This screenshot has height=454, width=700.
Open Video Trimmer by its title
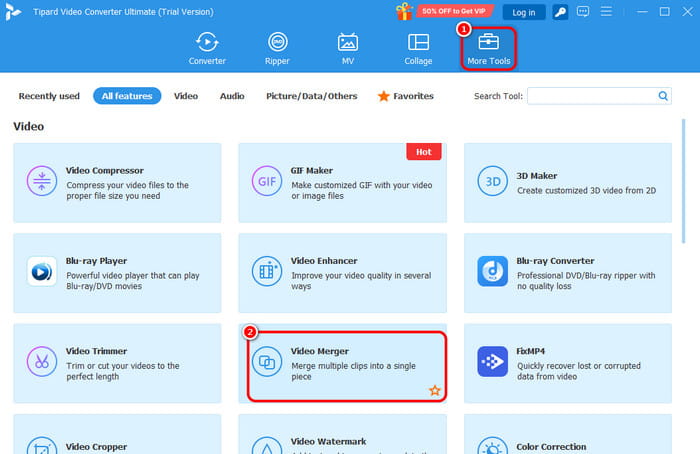[96, 351]
